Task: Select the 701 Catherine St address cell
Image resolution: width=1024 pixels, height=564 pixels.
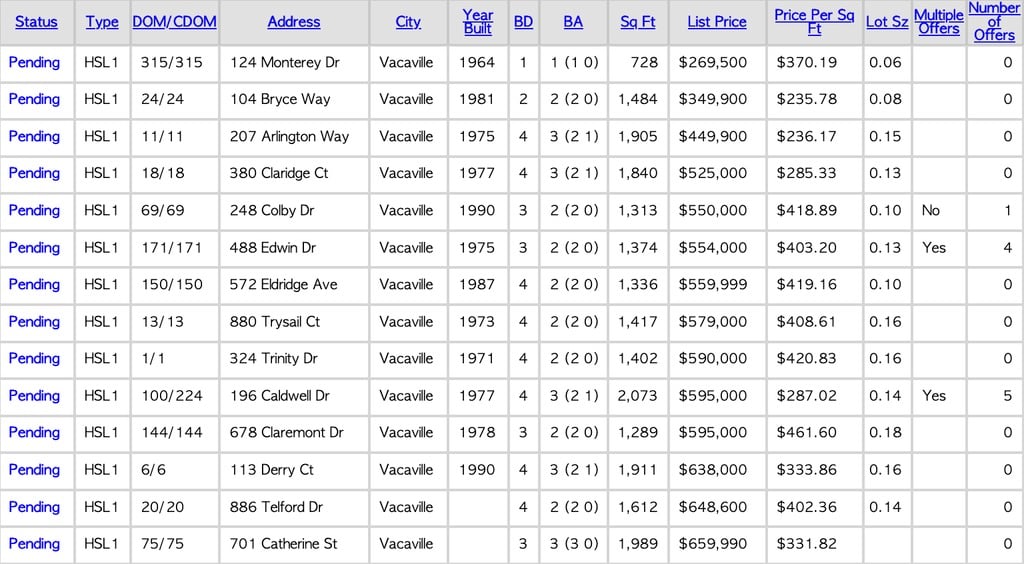Action: coord(284,543)
